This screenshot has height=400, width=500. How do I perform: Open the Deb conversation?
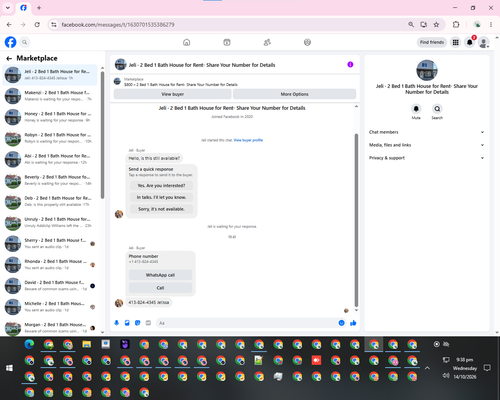pos(50,201)
